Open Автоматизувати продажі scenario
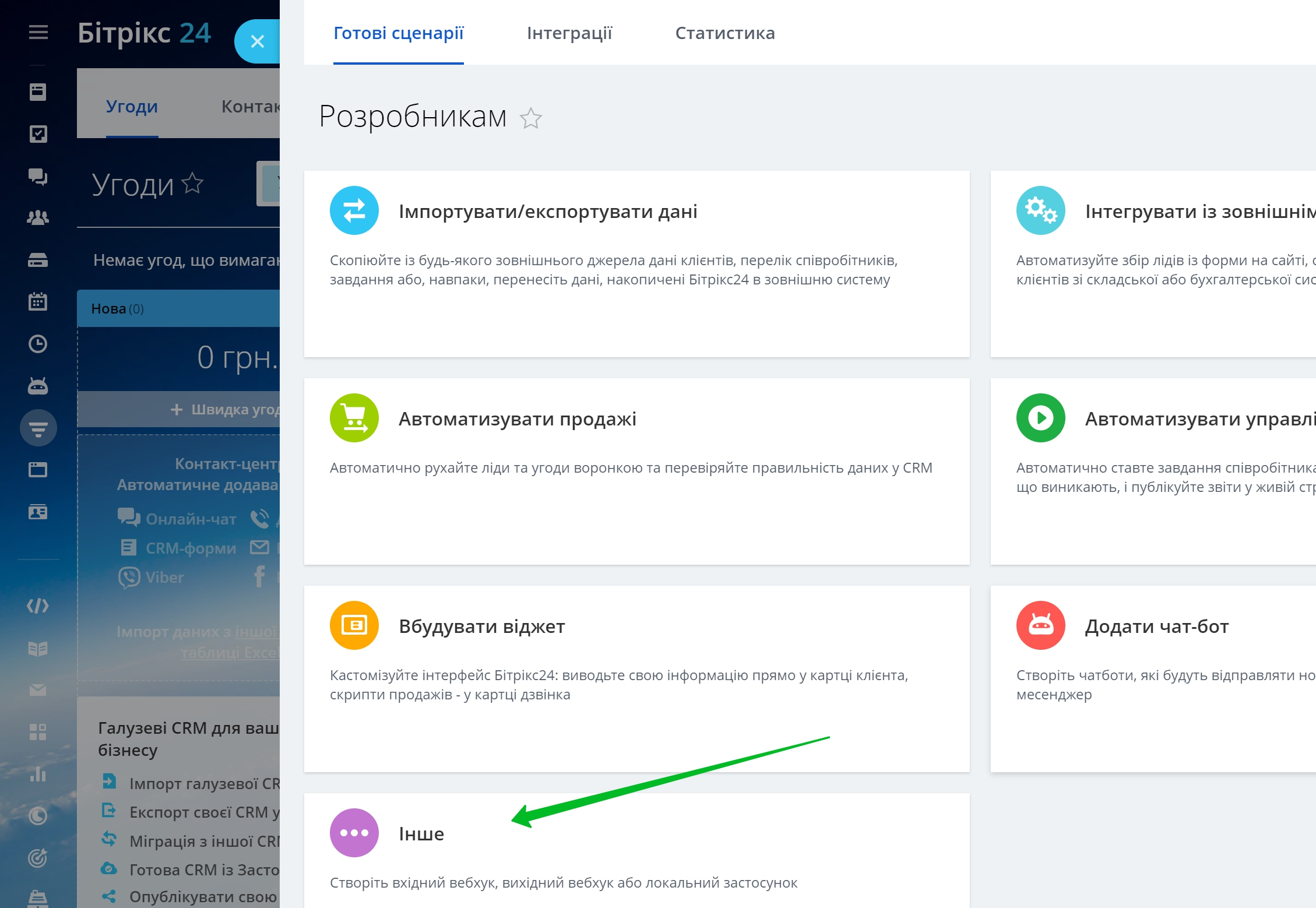Screen dimensions: 1316x908 pyautogui.click(x=518, y=419)
